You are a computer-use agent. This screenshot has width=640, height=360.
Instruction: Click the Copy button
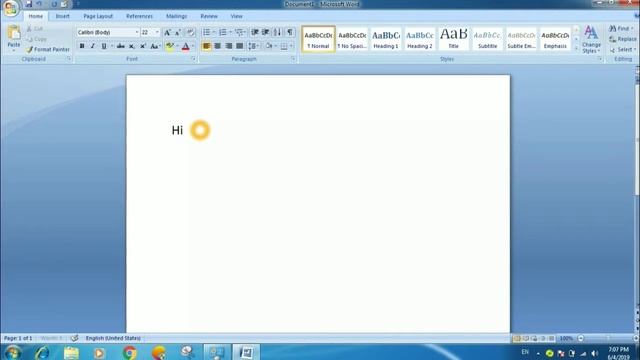click(x=37, y=39)
